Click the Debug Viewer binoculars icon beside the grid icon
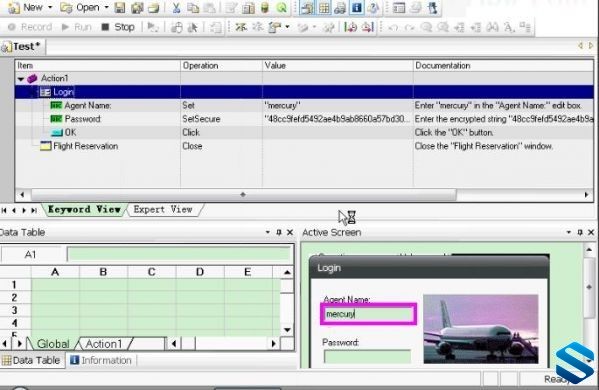This screenshot has height=390, width=599. click(x=340, y=8)
